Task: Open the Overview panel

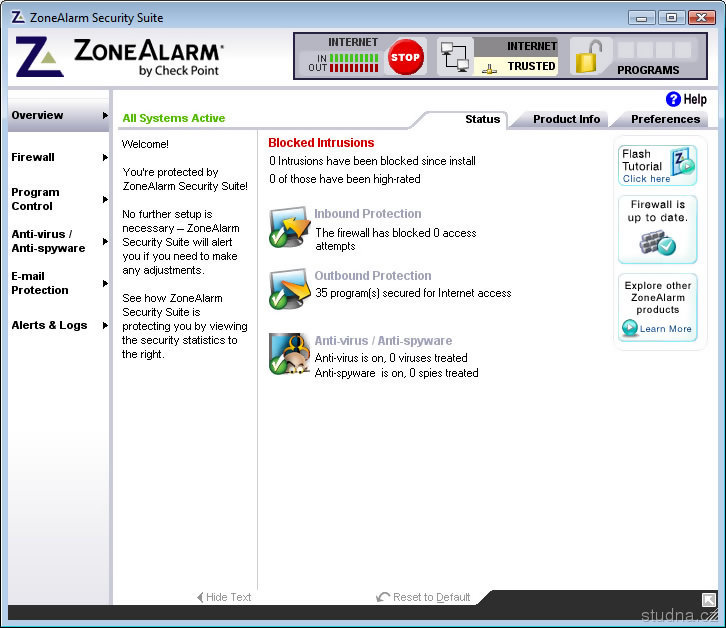Action: (x=58, y=115)
